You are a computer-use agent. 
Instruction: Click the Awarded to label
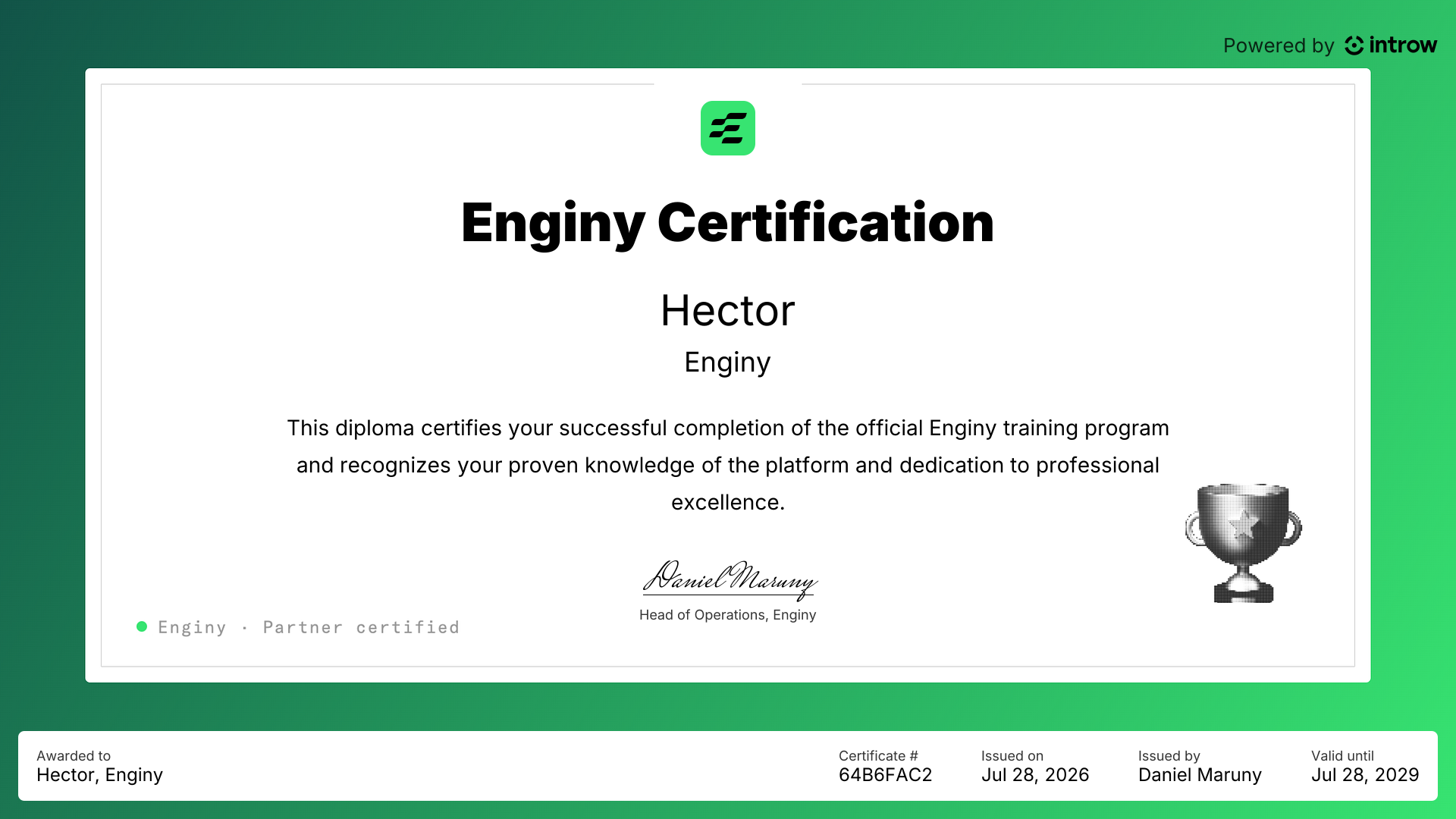coord(74,756)
